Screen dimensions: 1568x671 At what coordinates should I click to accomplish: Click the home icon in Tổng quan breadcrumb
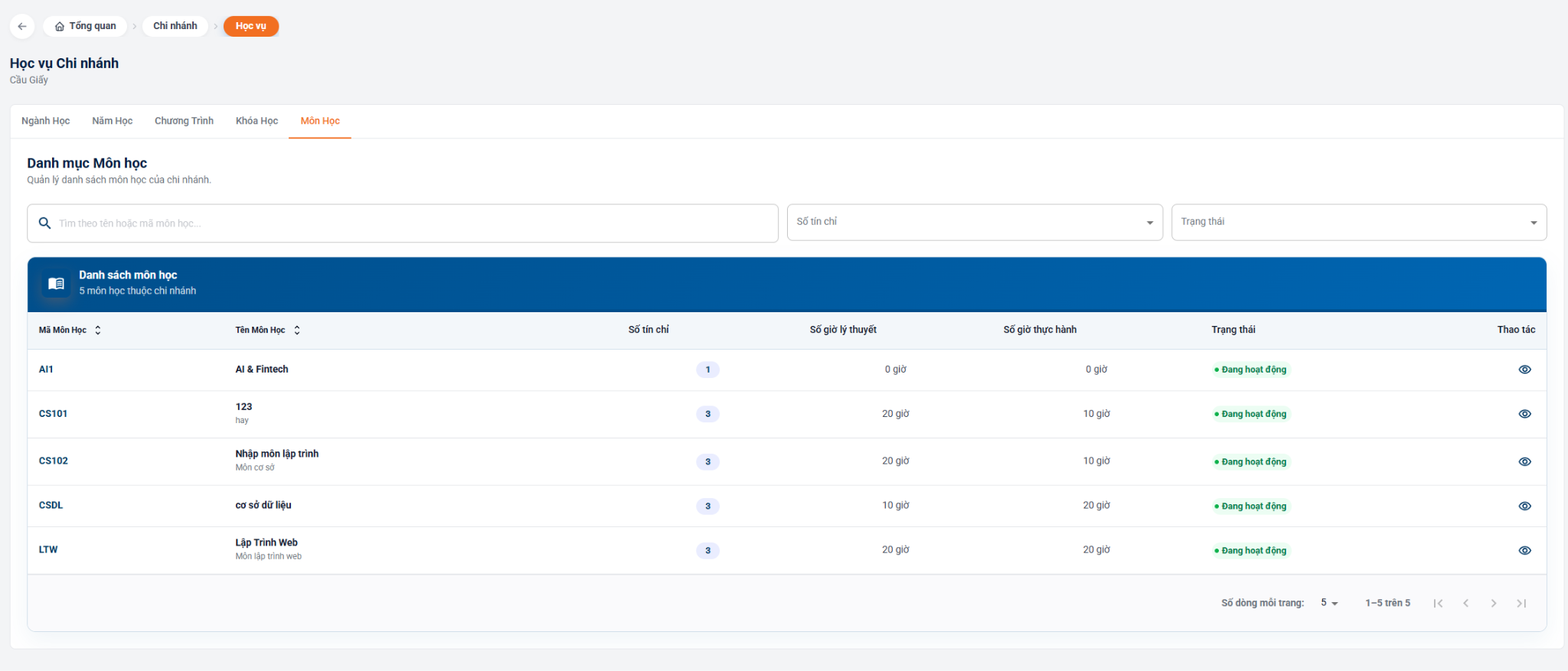(60, 26)
